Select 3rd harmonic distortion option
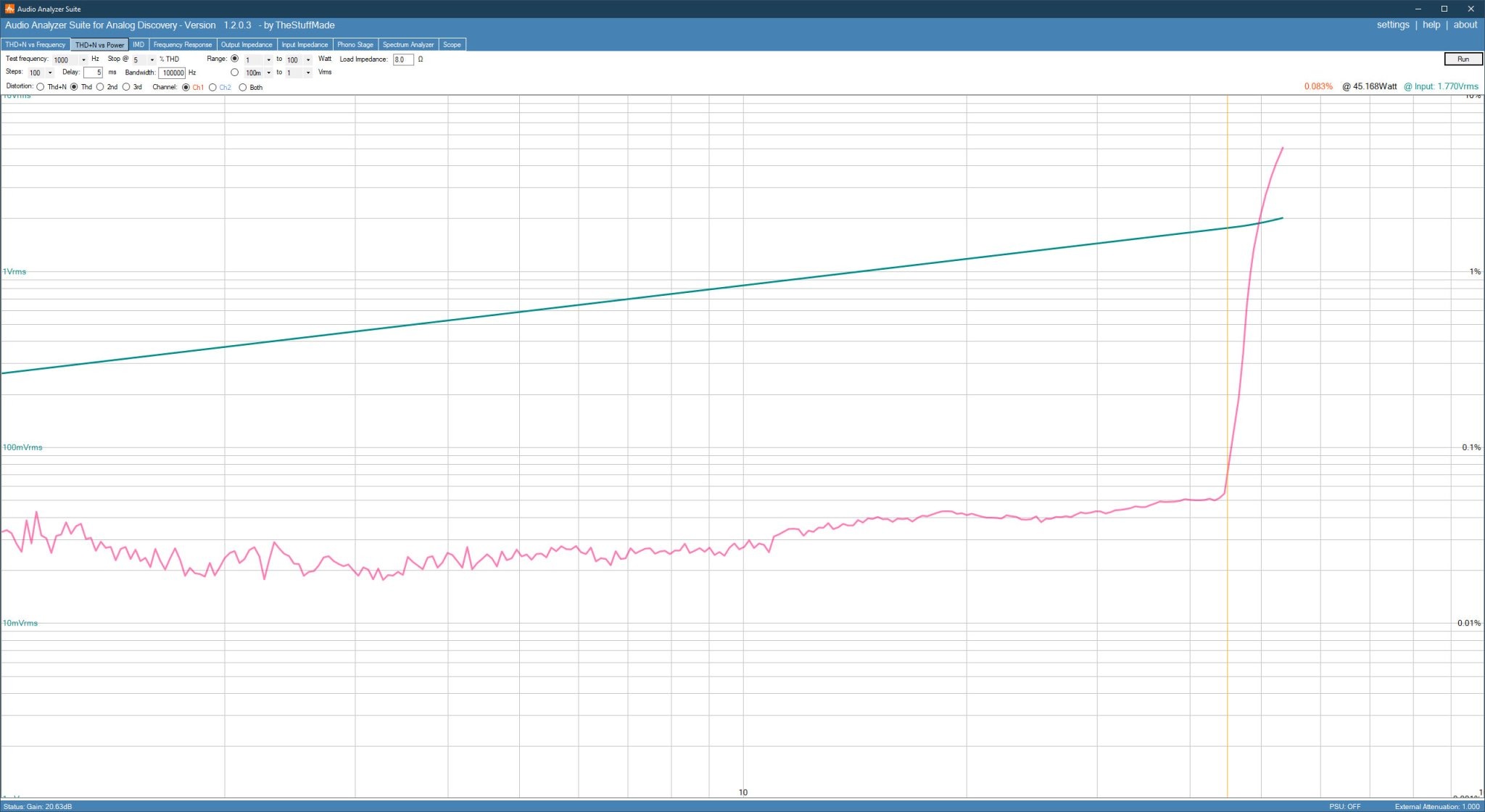The image size is (1485, 812). click(x=126, y=87)
